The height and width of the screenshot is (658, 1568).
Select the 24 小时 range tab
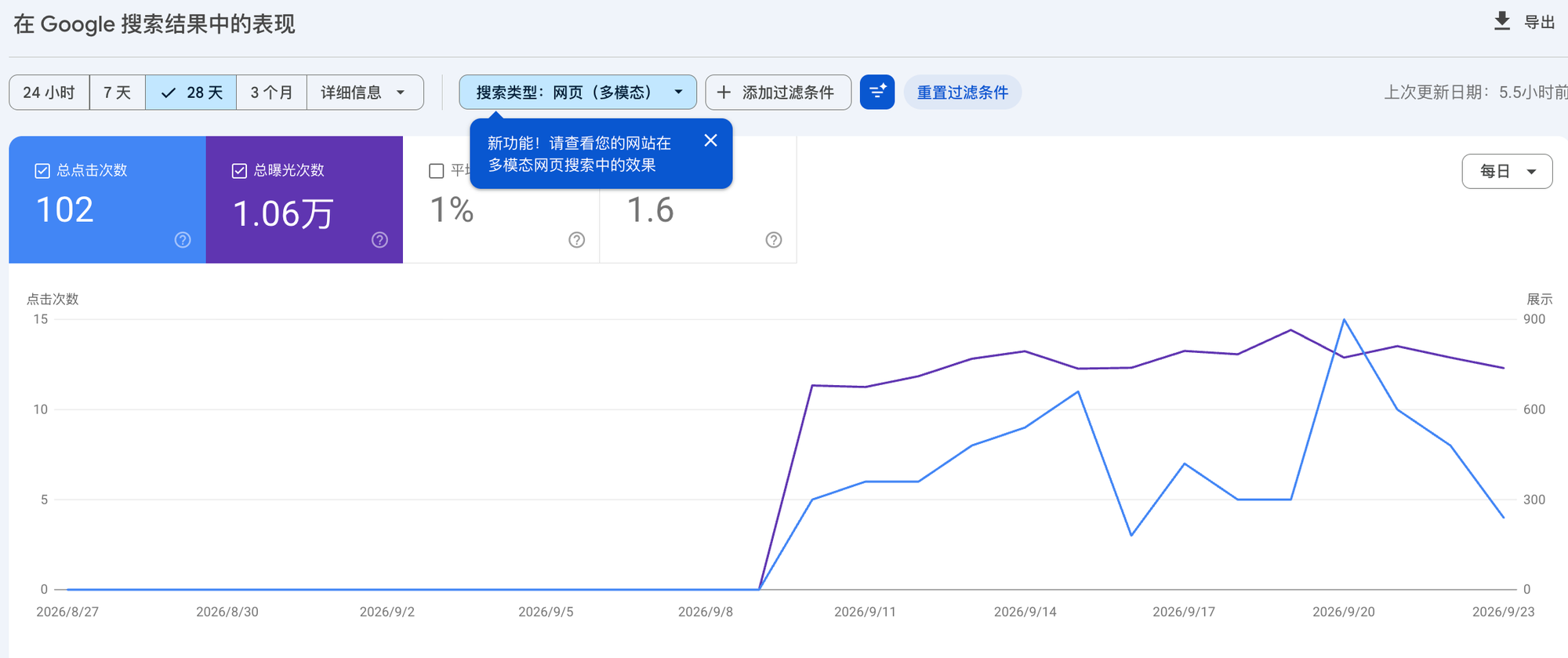pyautogui.click(x=49, y=93)
